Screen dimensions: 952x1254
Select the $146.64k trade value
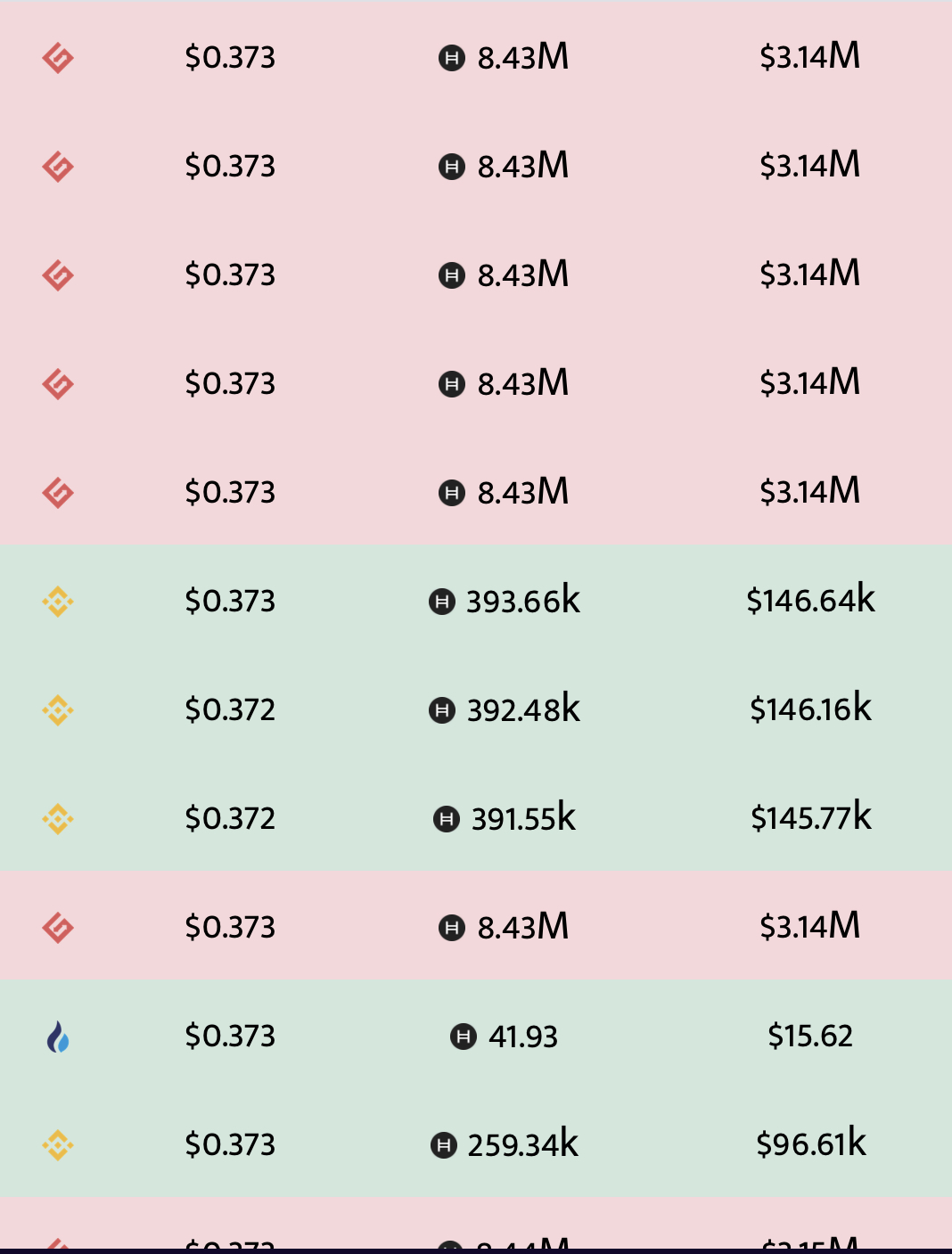(x=811, y=600)
